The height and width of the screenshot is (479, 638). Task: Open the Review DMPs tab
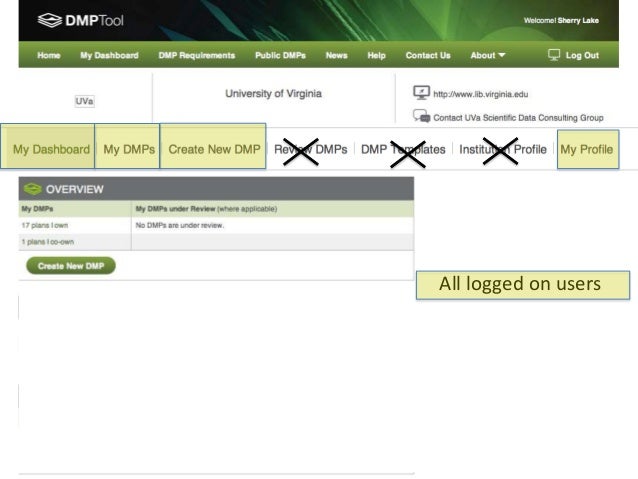[310, 149]
